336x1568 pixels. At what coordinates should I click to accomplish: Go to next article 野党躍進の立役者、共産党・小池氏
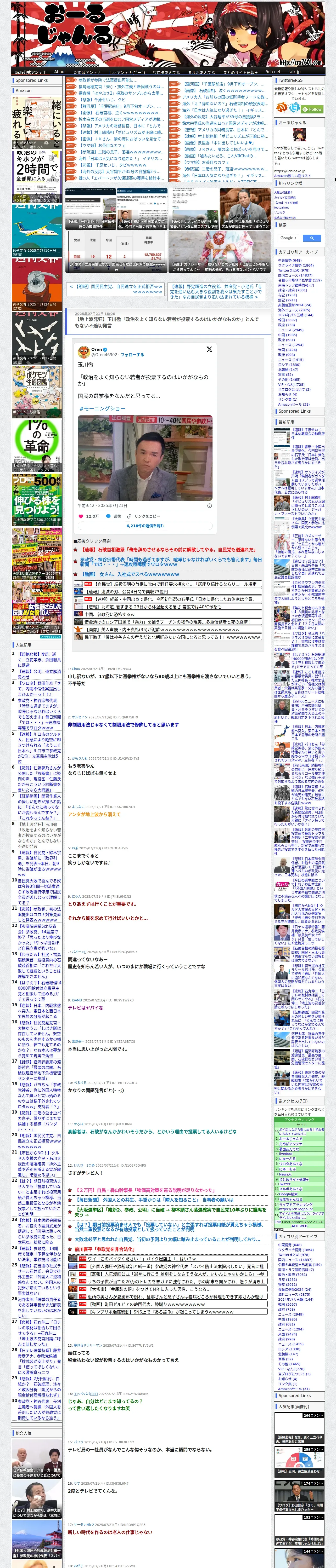[216, 292]
